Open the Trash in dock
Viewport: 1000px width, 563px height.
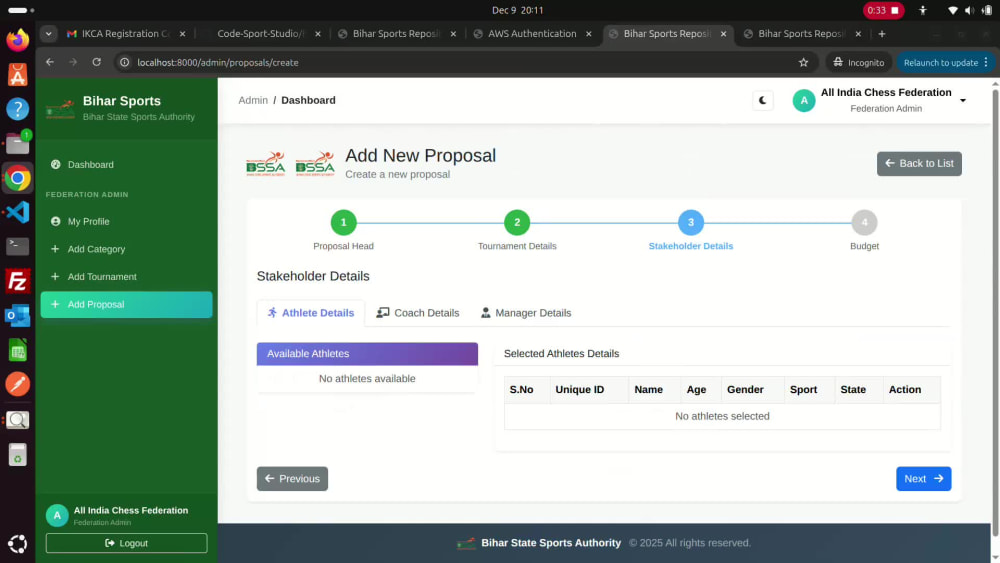pyautogui.click(x=18, y=455)
